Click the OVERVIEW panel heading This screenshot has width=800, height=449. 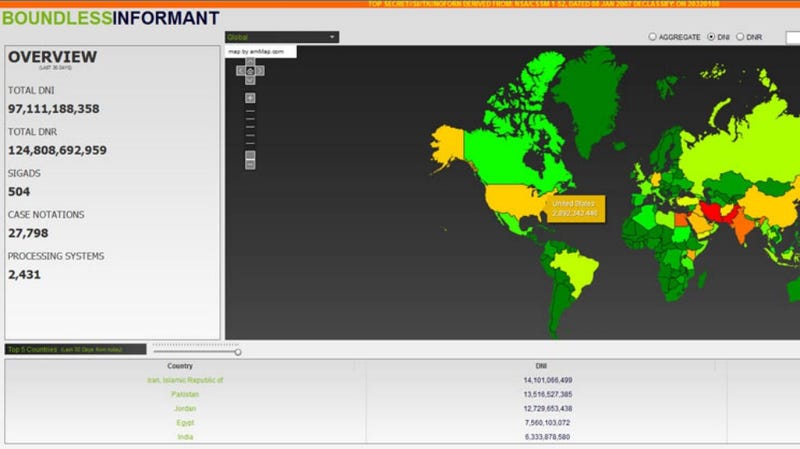tap(53, 57)
